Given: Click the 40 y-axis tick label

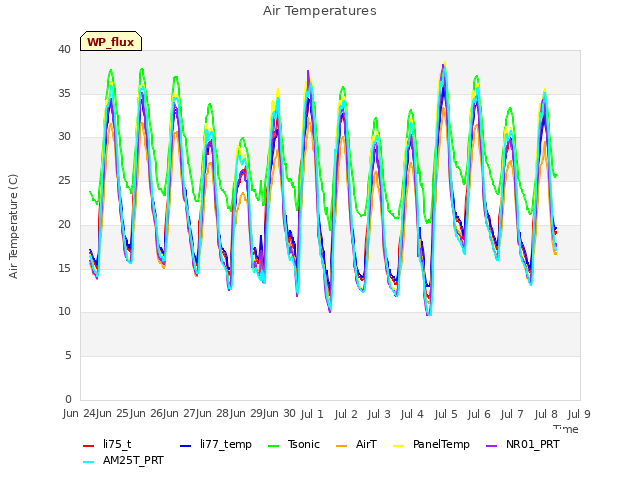Looking at the screenshot, I should [x=64, y=49].
